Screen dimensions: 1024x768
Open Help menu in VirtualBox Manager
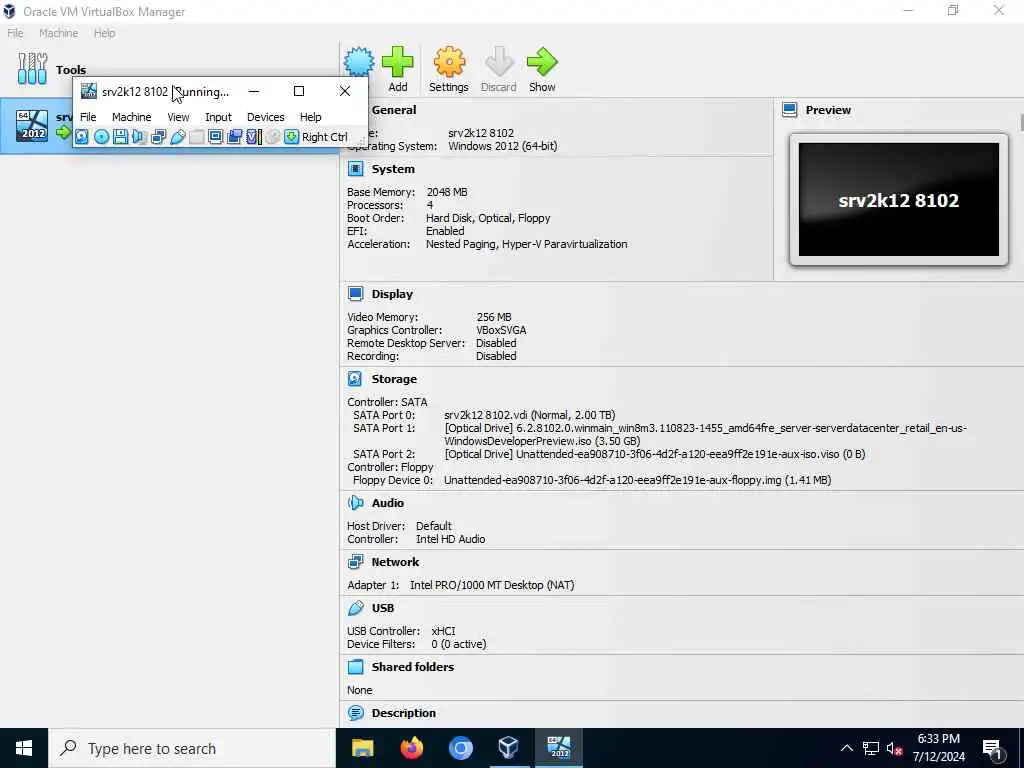(x=104, y=33)
